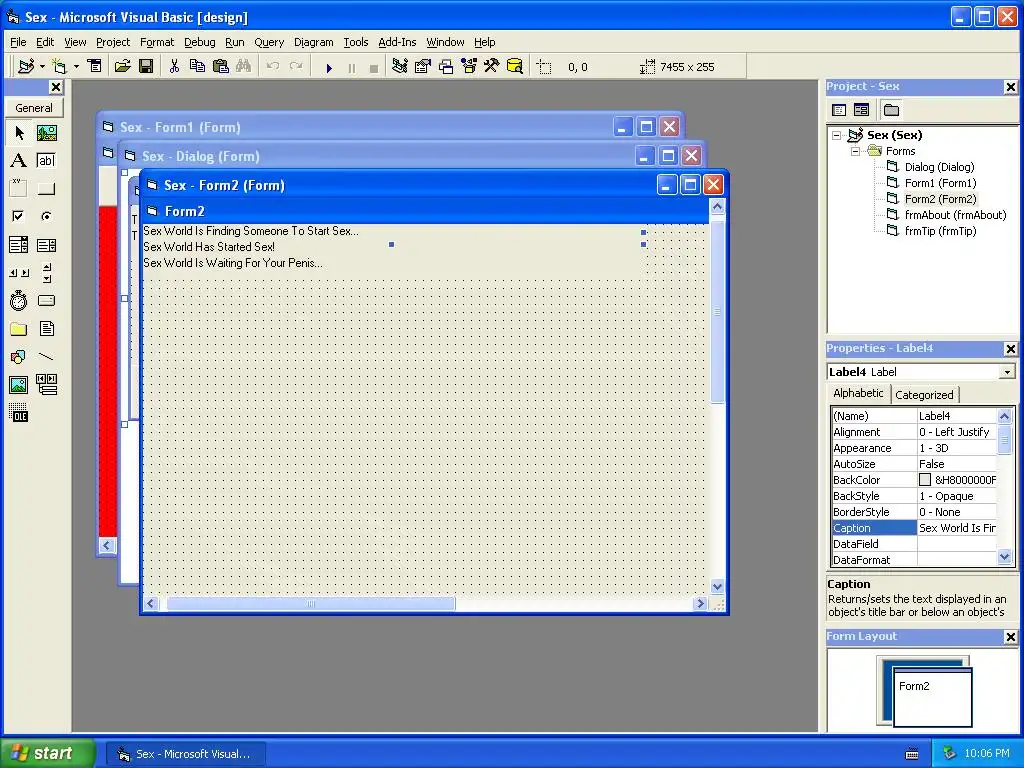This screenshot has height=768, width=1024.
Task: Select the Label control tool
Action: [x=19, y=161]
